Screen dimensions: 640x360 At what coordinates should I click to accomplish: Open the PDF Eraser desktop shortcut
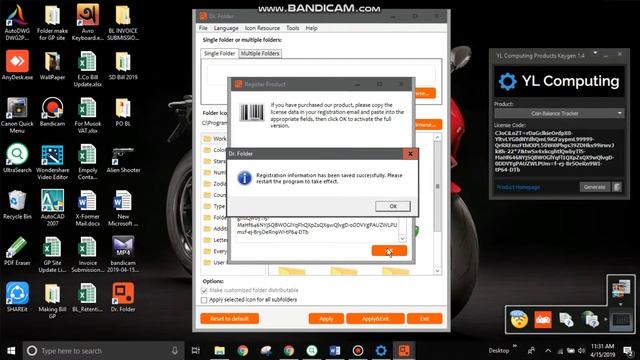point(17,251)
